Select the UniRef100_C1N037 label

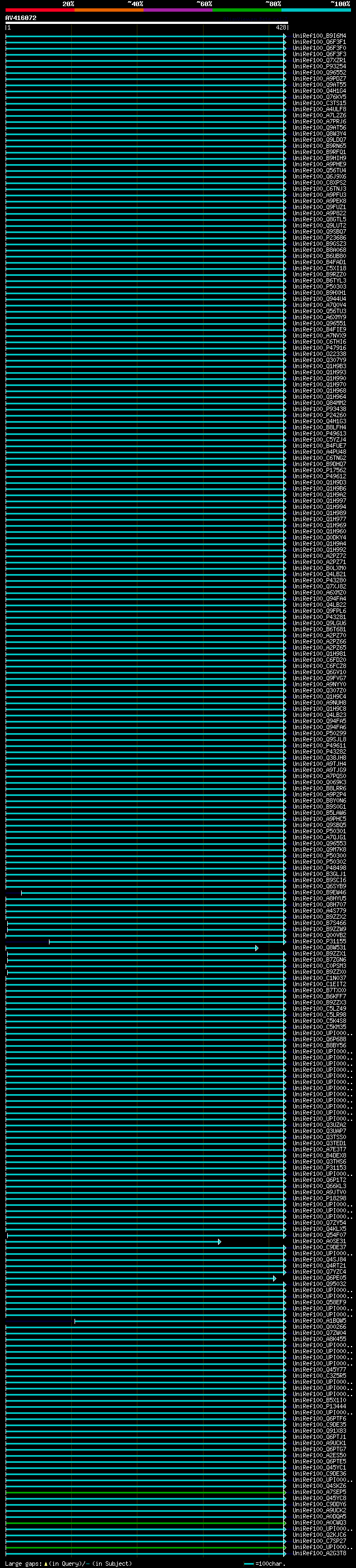click(x=319, y=978)
